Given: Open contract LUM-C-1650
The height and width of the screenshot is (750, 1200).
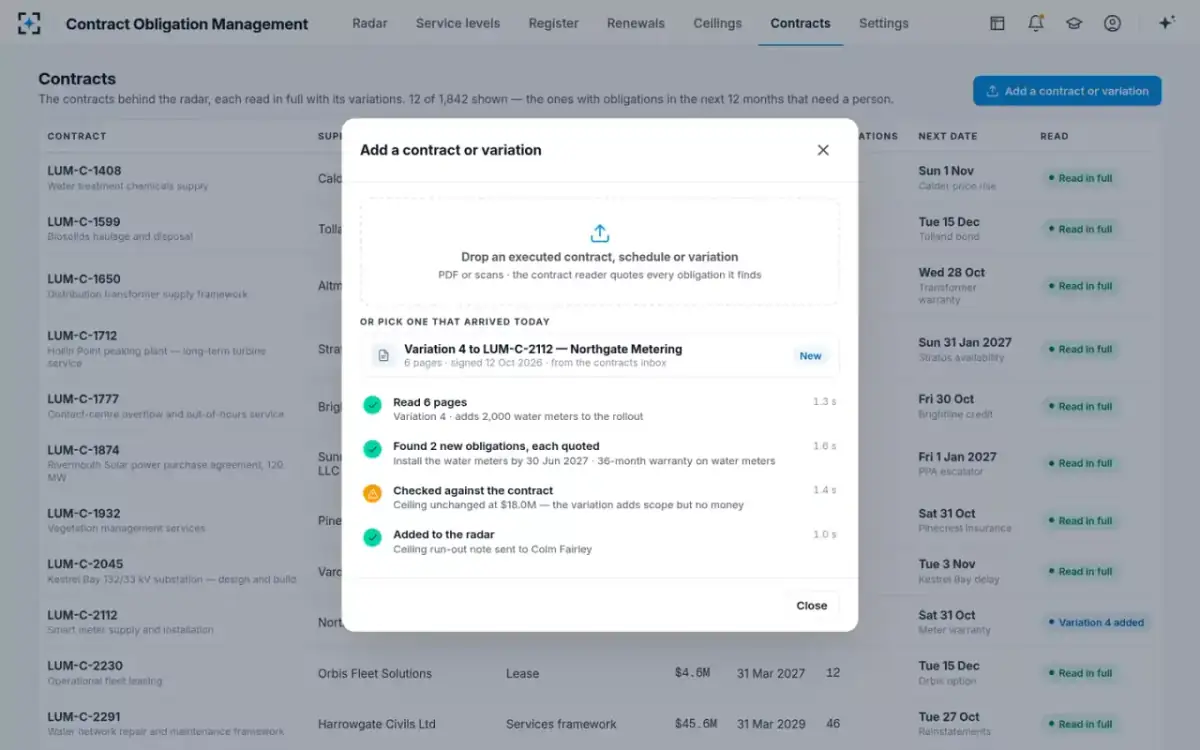Looking at the screenshot, I should coord(84,279).
